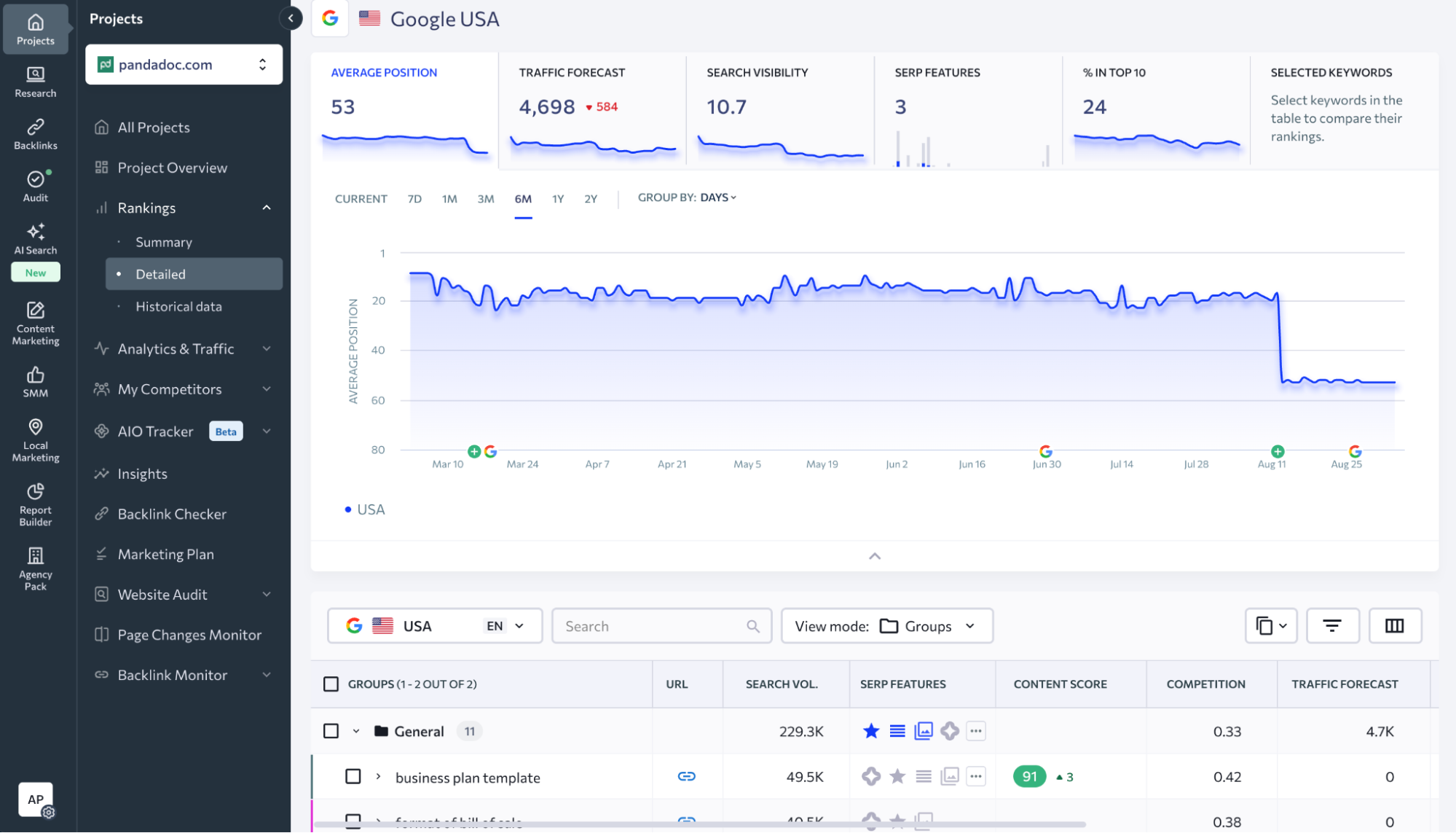
Task: Open Historical data under Rankings
Action: [x=178, y=307]
